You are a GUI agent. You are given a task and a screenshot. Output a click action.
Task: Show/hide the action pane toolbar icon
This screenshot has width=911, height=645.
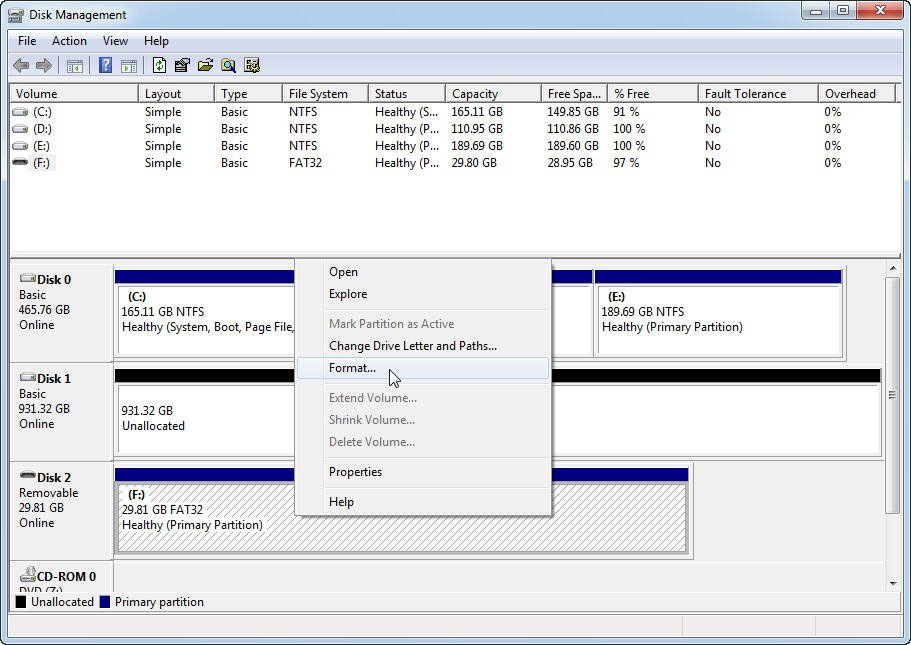(x=128, y=66)
